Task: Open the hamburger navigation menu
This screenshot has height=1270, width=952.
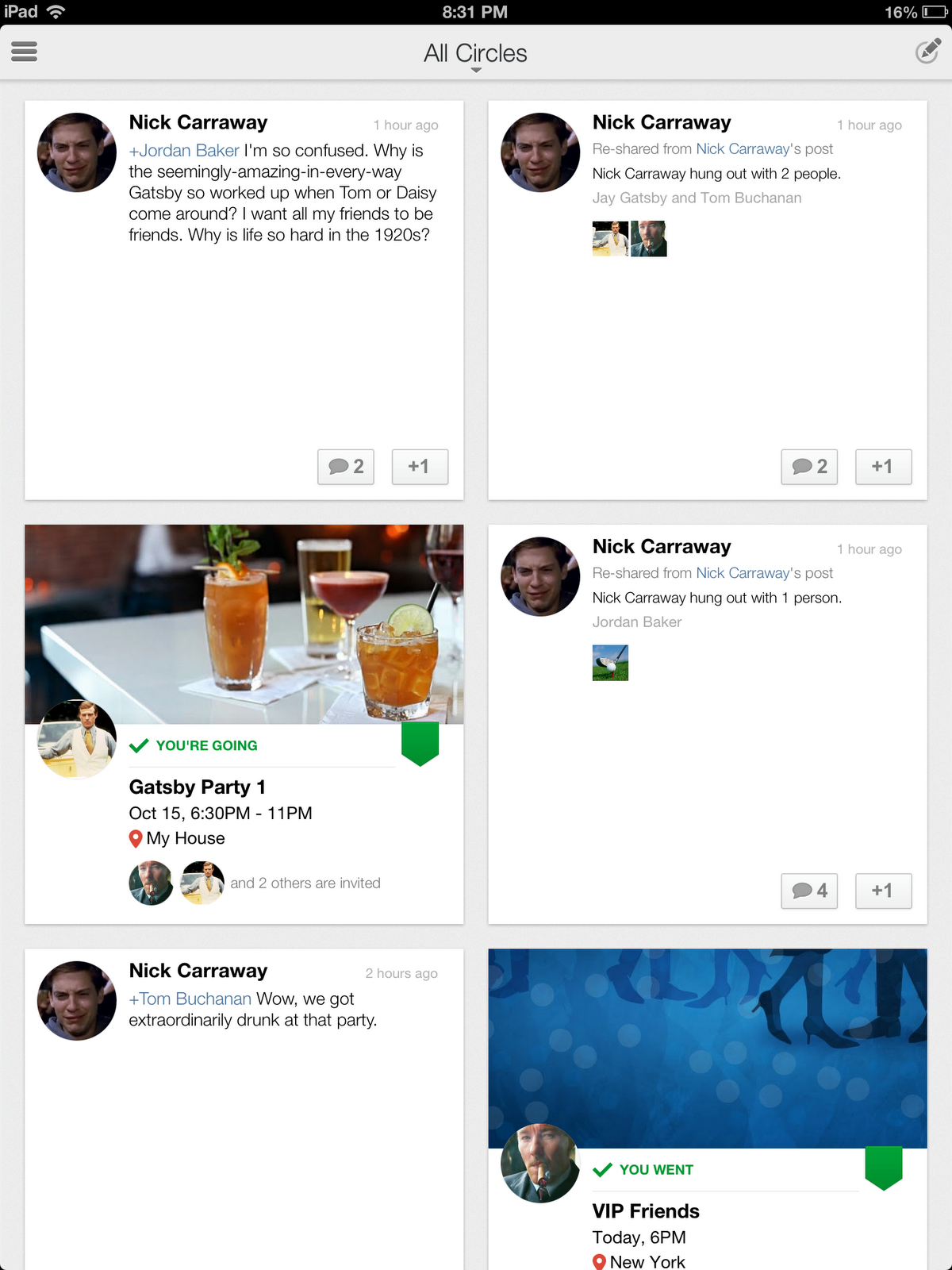Action: click(25, 52)
